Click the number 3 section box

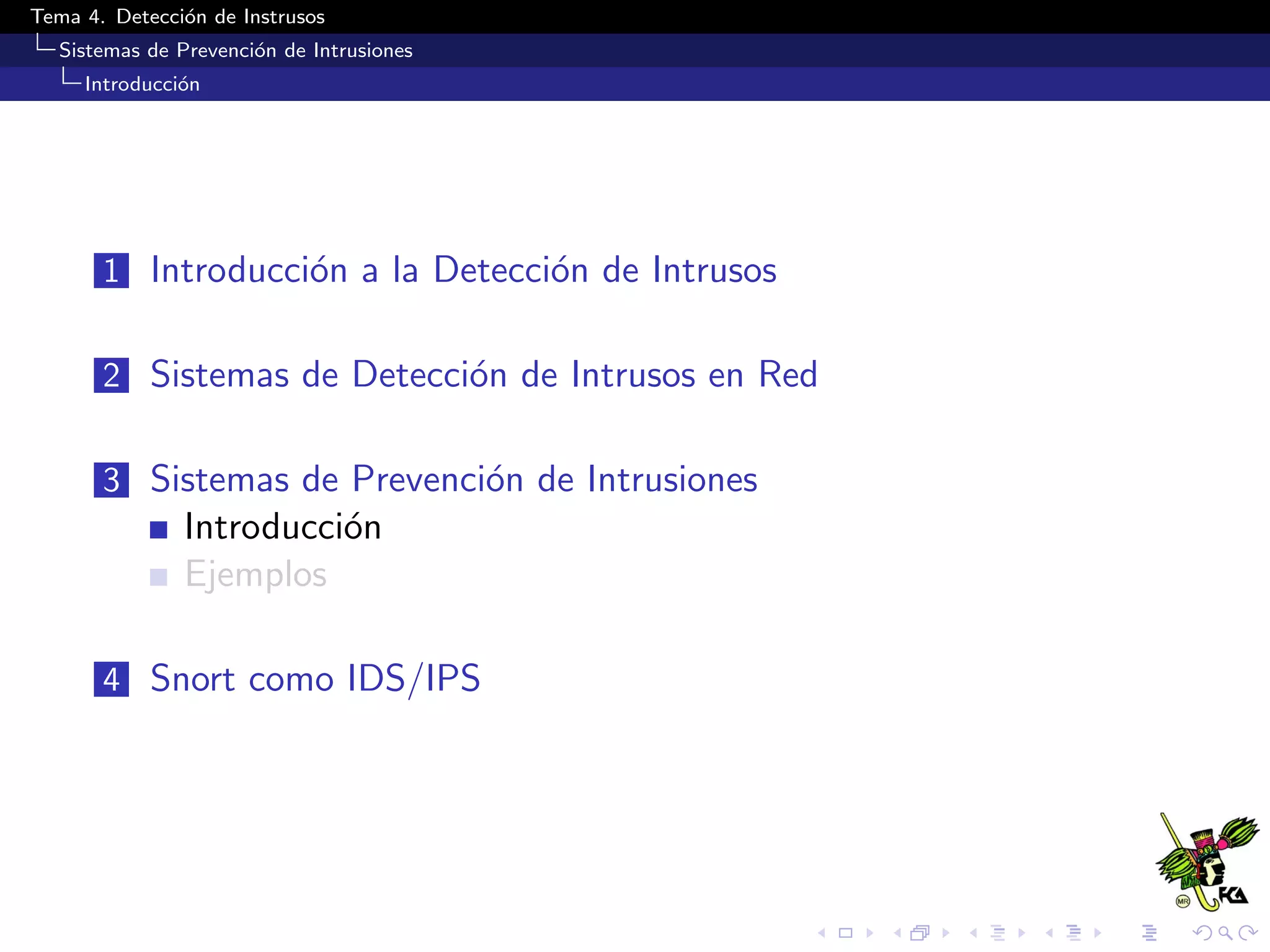pyautogui.click(x=112, y=480)
